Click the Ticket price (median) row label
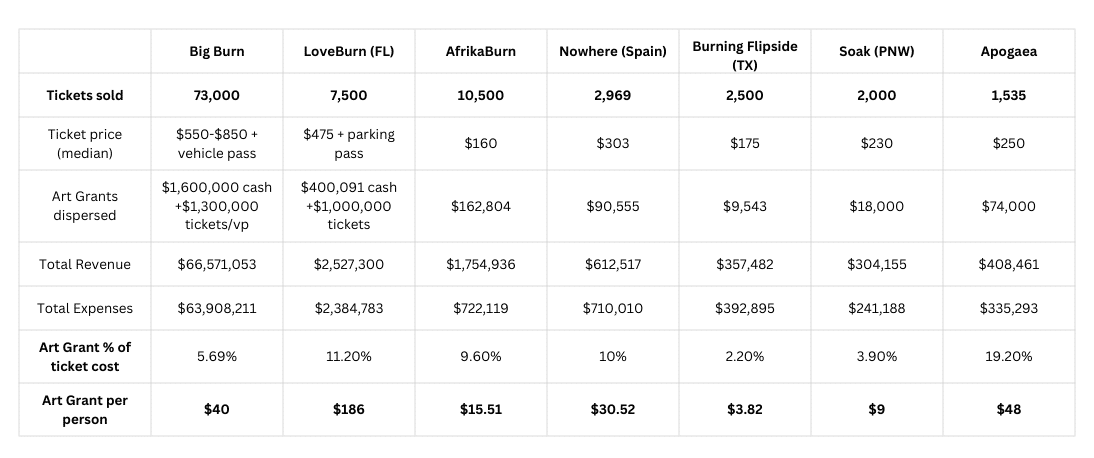Screen dimensions: 1094x458 [84, 143]
